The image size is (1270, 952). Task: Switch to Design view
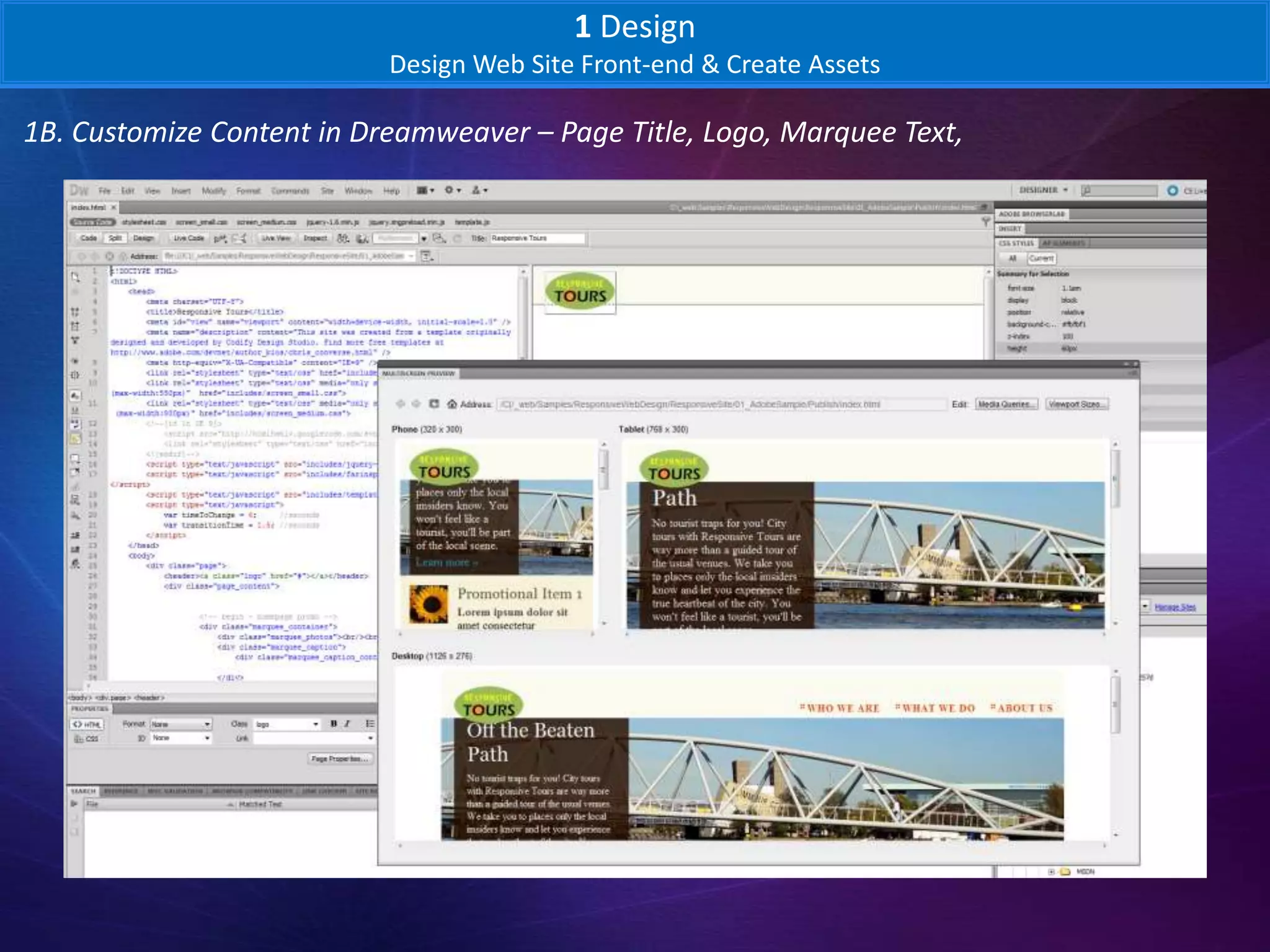pyautogui.click(x=143, y=238)
